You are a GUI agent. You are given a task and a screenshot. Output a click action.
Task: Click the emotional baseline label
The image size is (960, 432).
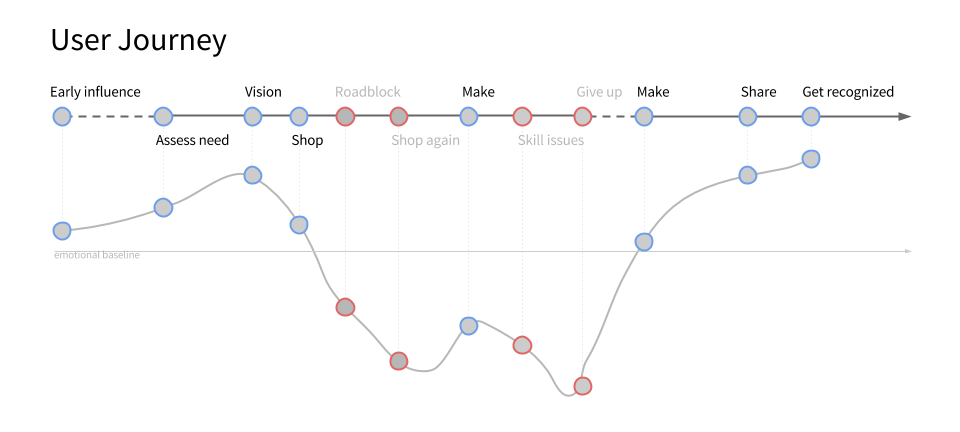(97, 255)
